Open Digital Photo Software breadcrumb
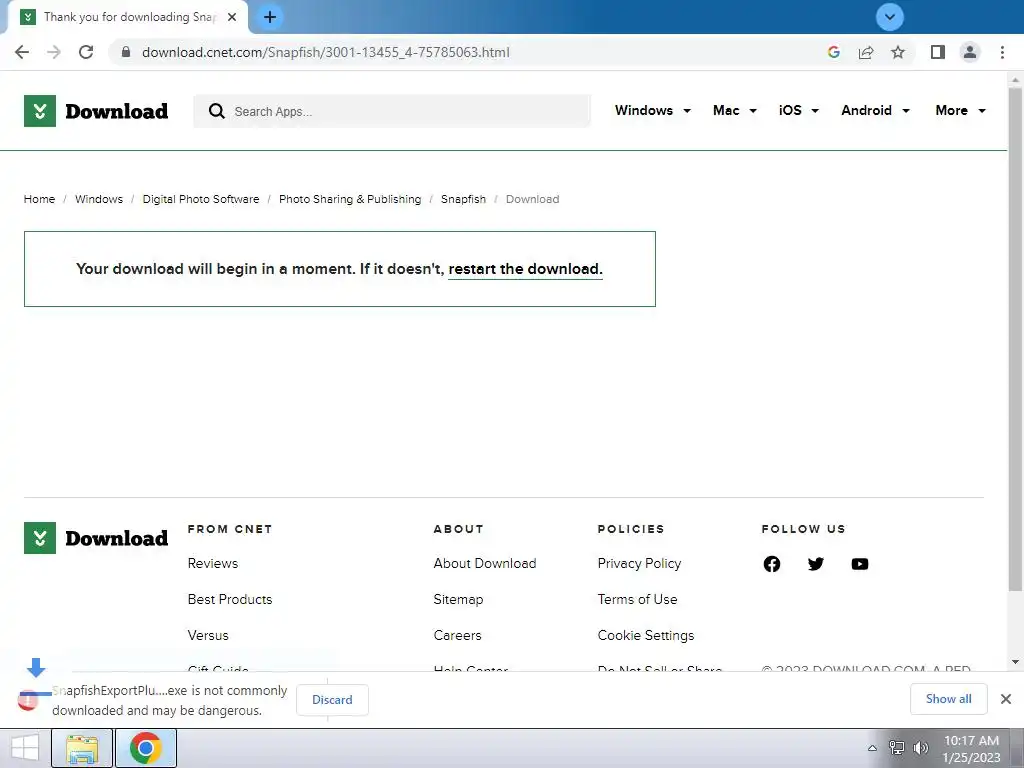Image resolution: width=1024 pixels, height=768 pixels. [x=200, y=199]
